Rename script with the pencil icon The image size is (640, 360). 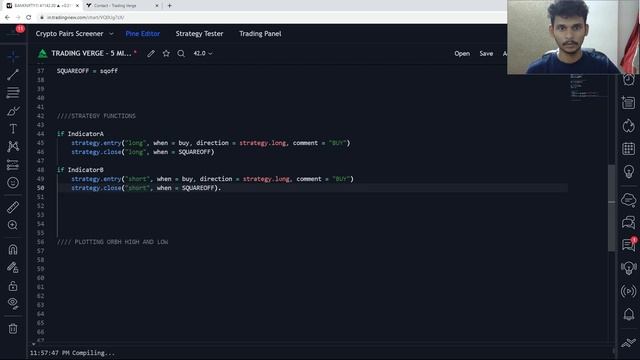(x=151, y=53)
